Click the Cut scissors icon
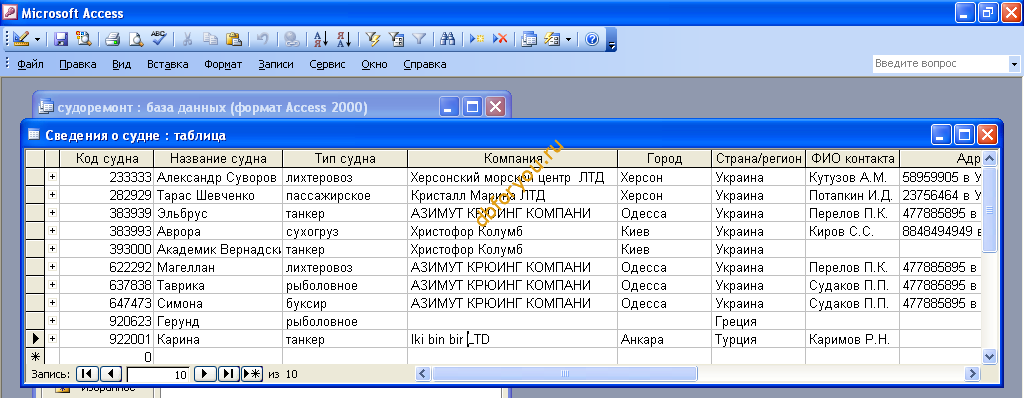1024x398 pixels. [x=187, y=39]
